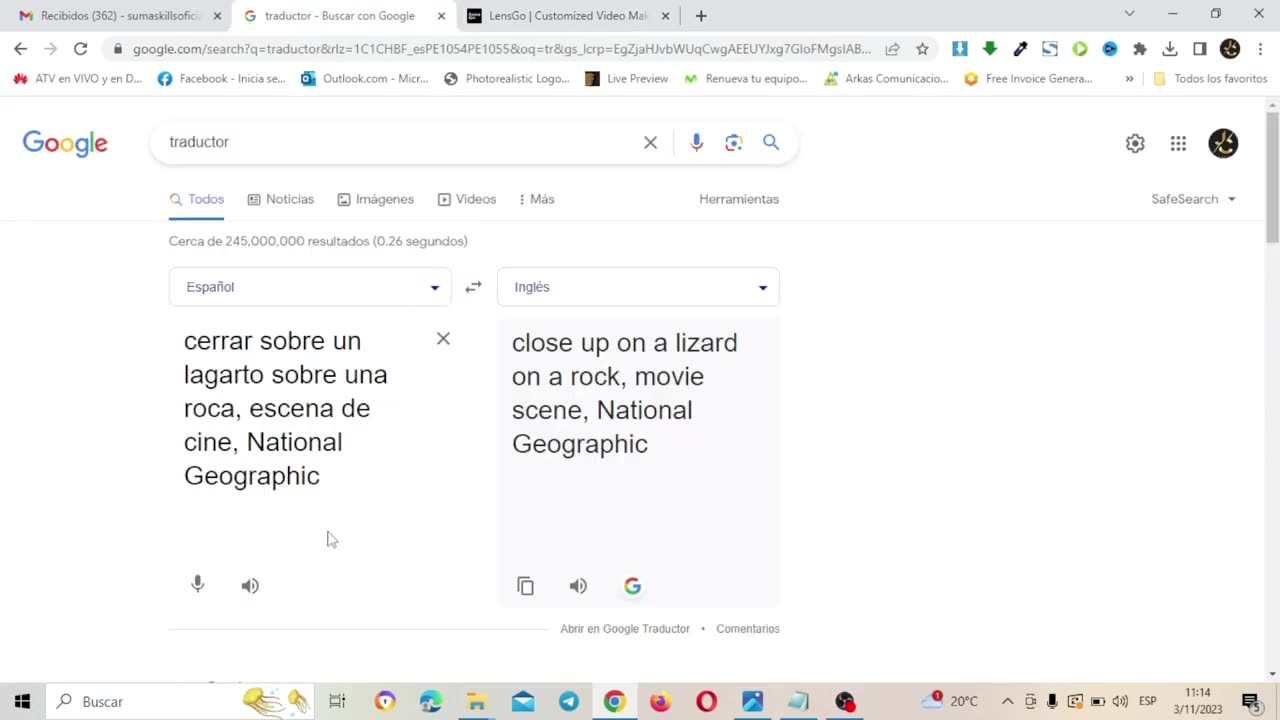Open the Google apps grid
This screenshot has height=720, width=1280.
1178,143
